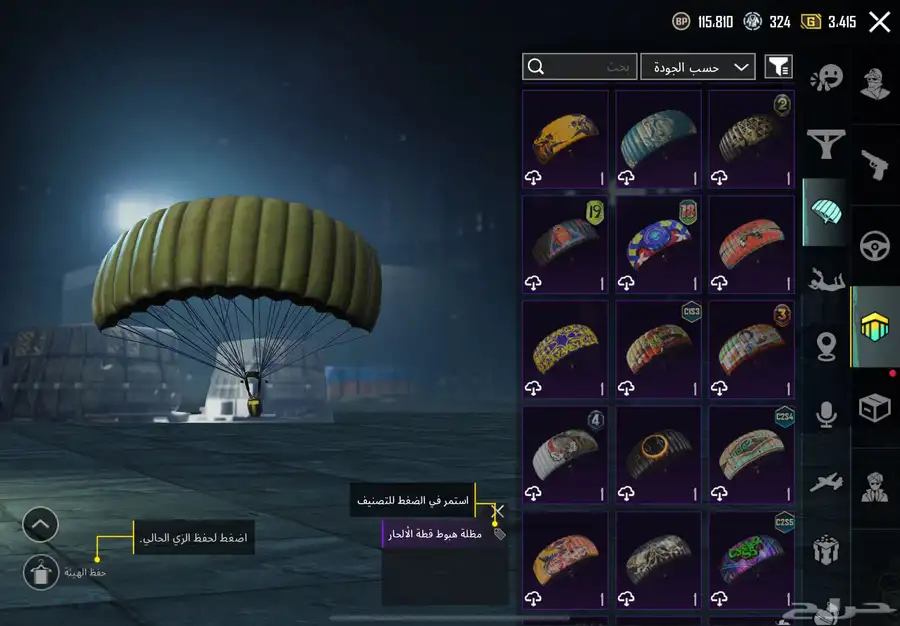Choose the parachute with the 19 badge
The image size is (900, 626).
pos(565,244)
